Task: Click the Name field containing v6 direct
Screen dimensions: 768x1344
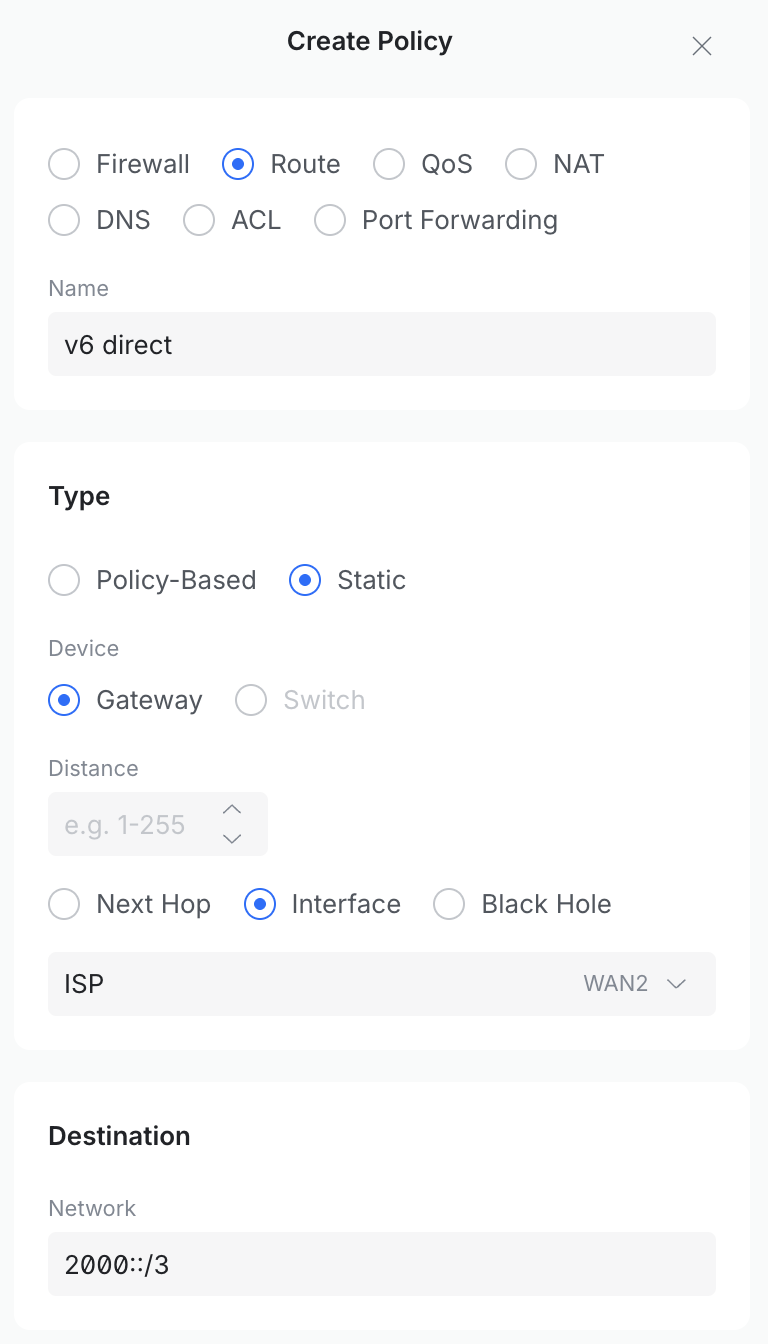Action: [382, 344]
